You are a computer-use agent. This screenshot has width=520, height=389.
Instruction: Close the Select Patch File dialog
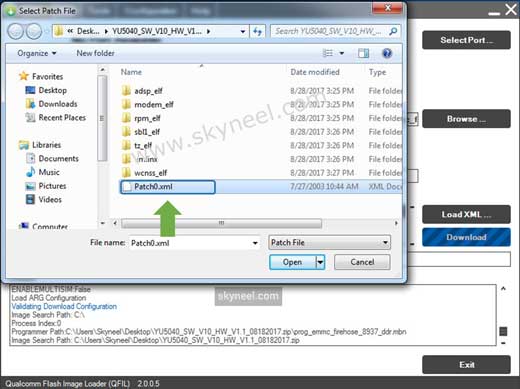[x=387, y=7]
